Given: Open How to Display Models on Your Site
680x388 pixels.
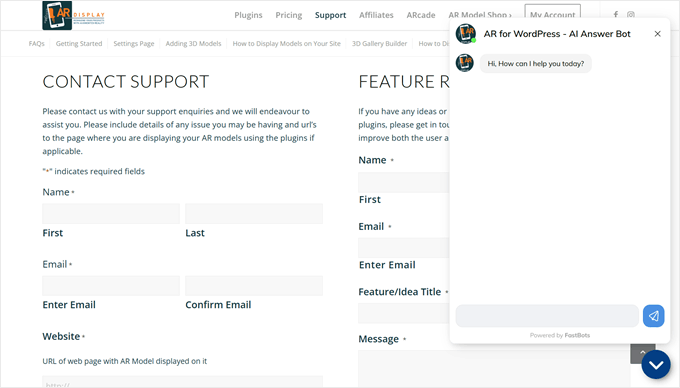Looking at the screenshot, I should pos(287,43).
